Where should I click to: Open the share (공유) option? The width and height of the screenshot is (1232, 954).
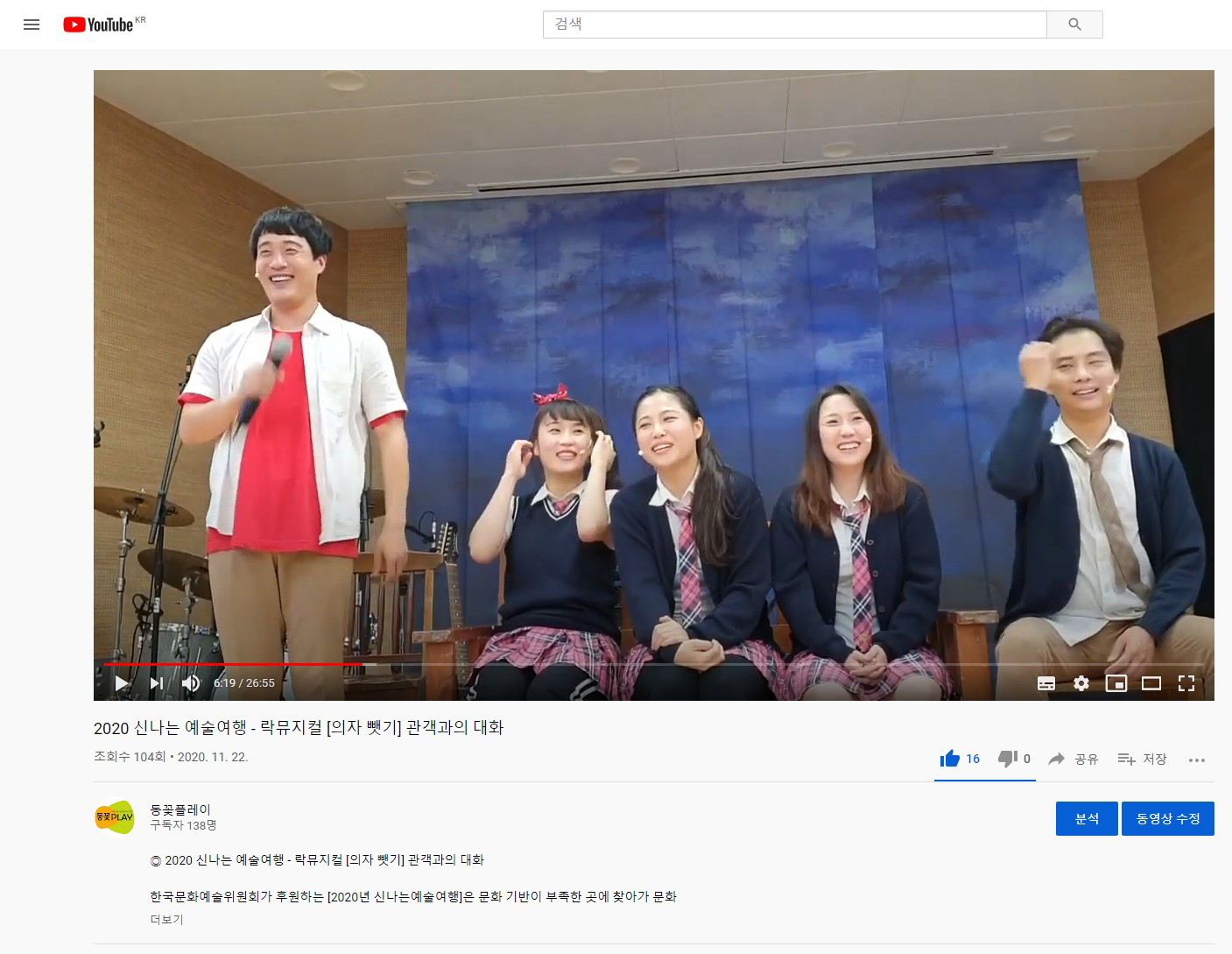(x=1074, y=759)
